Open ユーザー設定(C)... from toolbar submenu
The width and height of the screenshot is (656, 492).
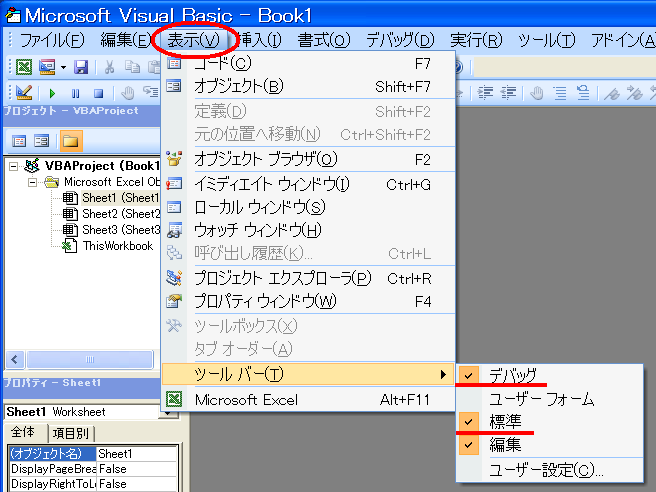[x=550, y=470]
